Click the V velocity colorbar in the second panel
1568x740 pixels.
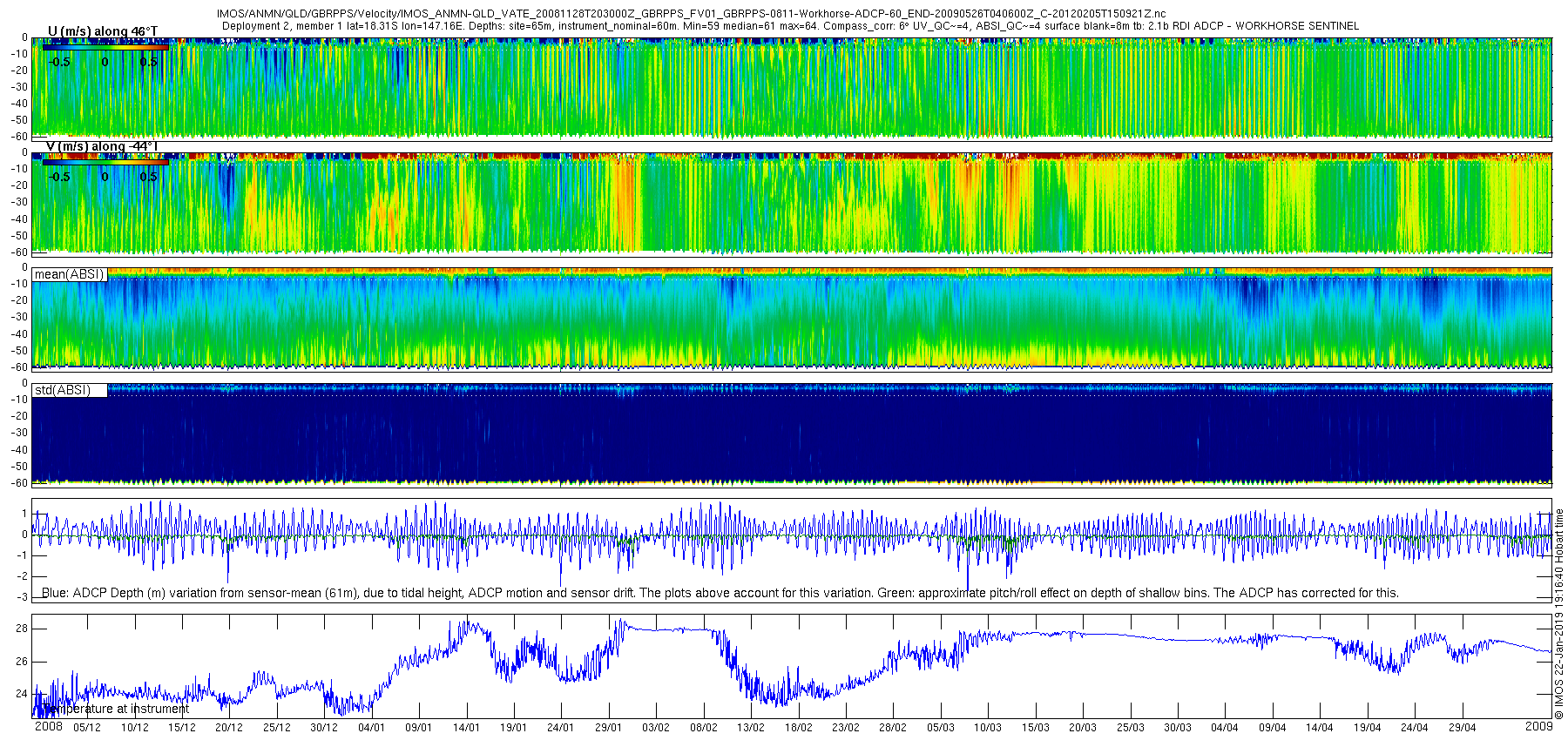(x=105, y=162)
